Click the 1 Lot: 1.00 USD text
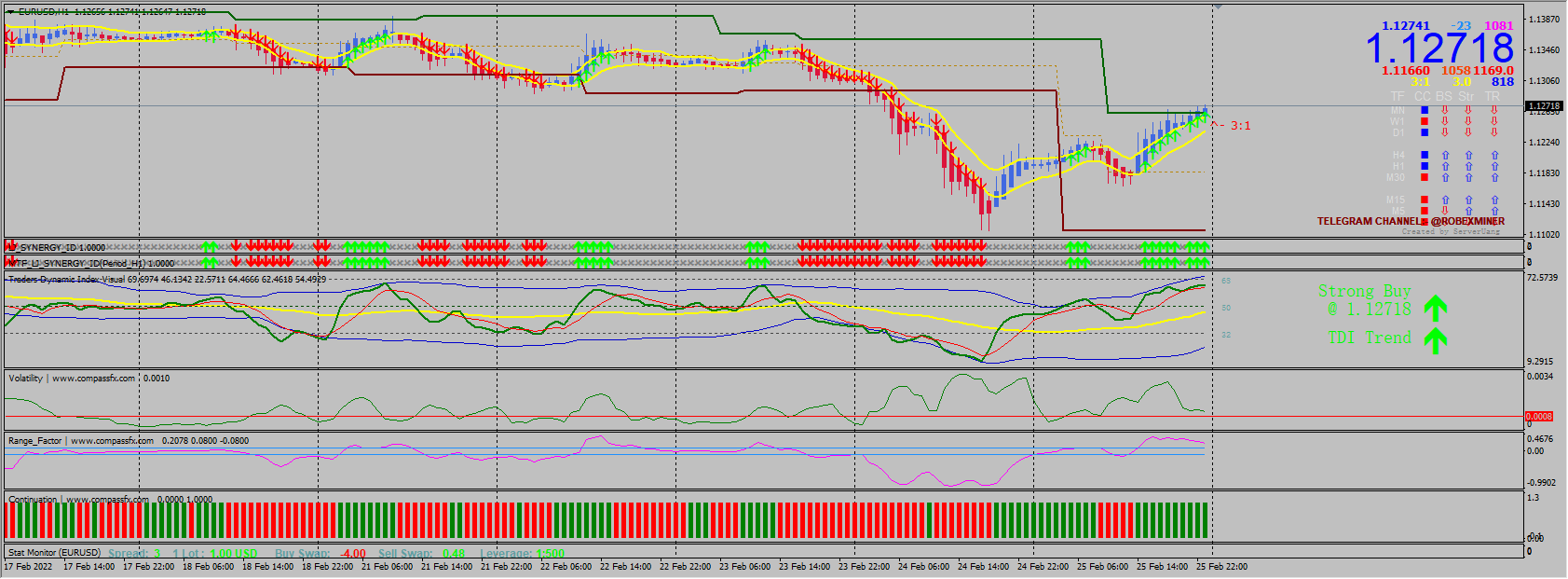 tap(215, 554)
